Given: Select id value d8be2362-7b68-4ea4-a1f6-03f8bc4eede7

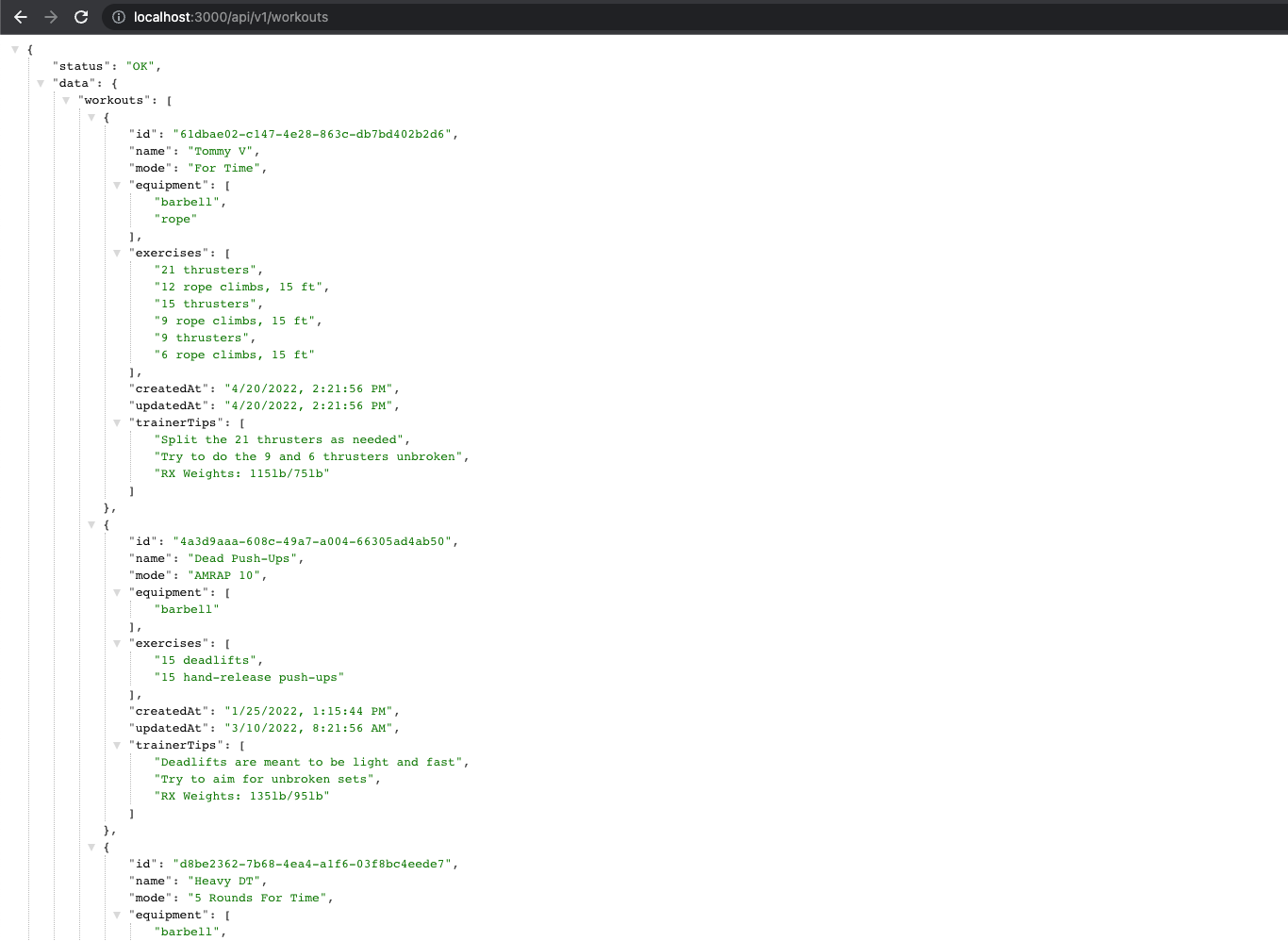Looking at the screenshot, I should point(312,864).
